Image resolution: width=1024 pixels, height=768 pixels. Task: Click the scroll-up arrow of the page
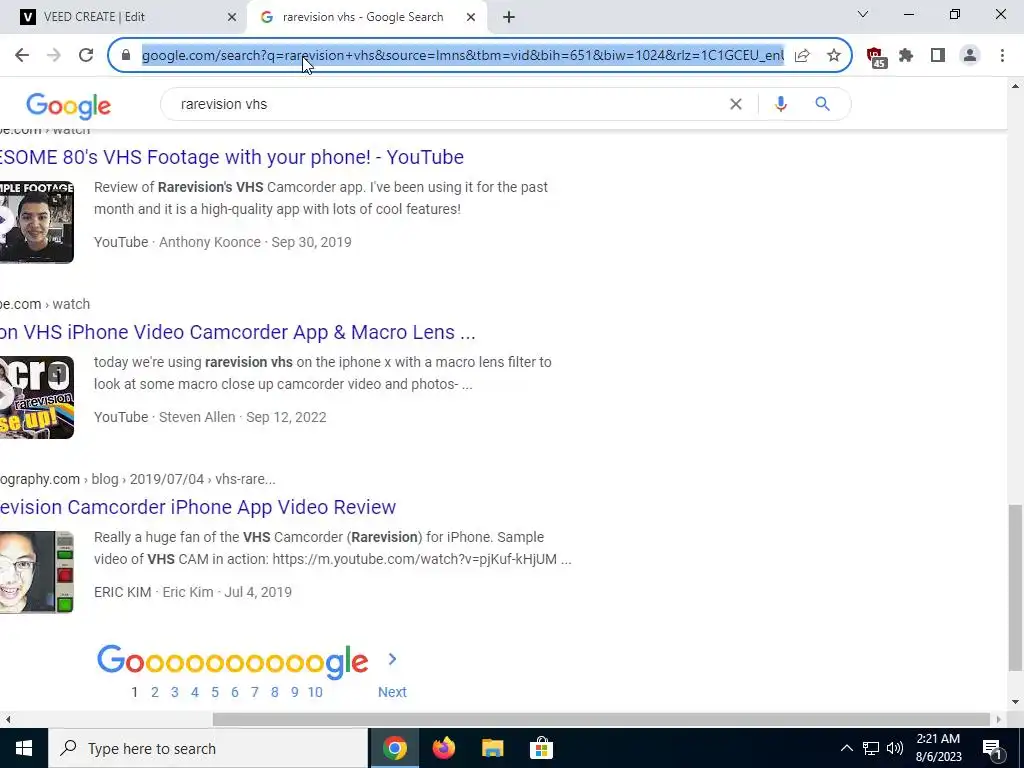click(1015, 86)
